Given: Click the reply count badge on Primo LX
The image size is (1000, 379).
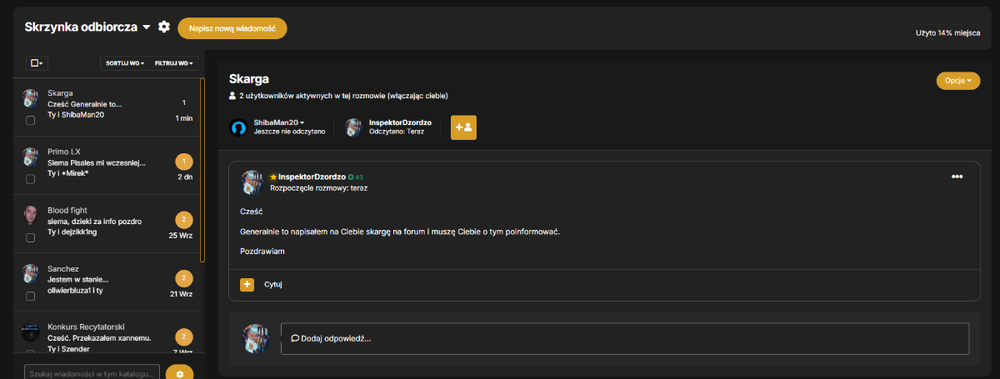Looking at the screenshot, I should pyautogui.click(x=184, y=162).
